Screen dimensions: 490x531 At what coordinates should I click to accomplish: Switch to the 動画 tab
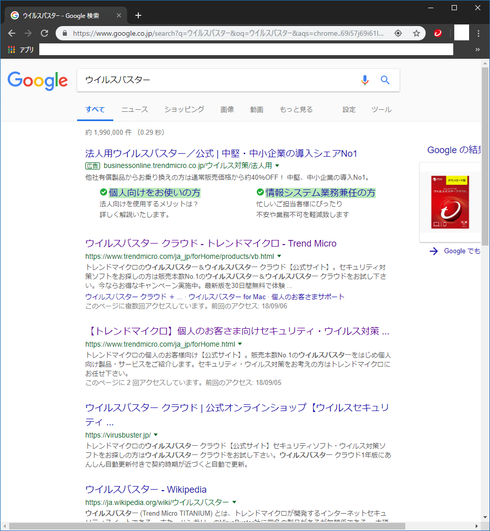coord(257,109)
